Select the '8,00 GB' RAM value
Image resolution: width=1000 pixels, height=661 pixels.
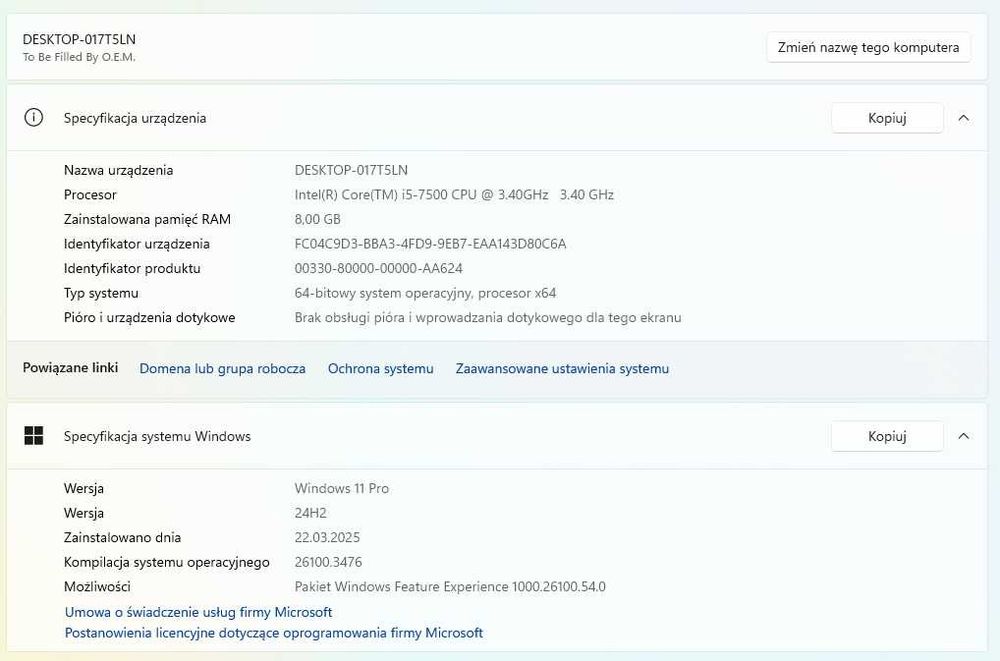pyautogui.click(x=317, y=219)
